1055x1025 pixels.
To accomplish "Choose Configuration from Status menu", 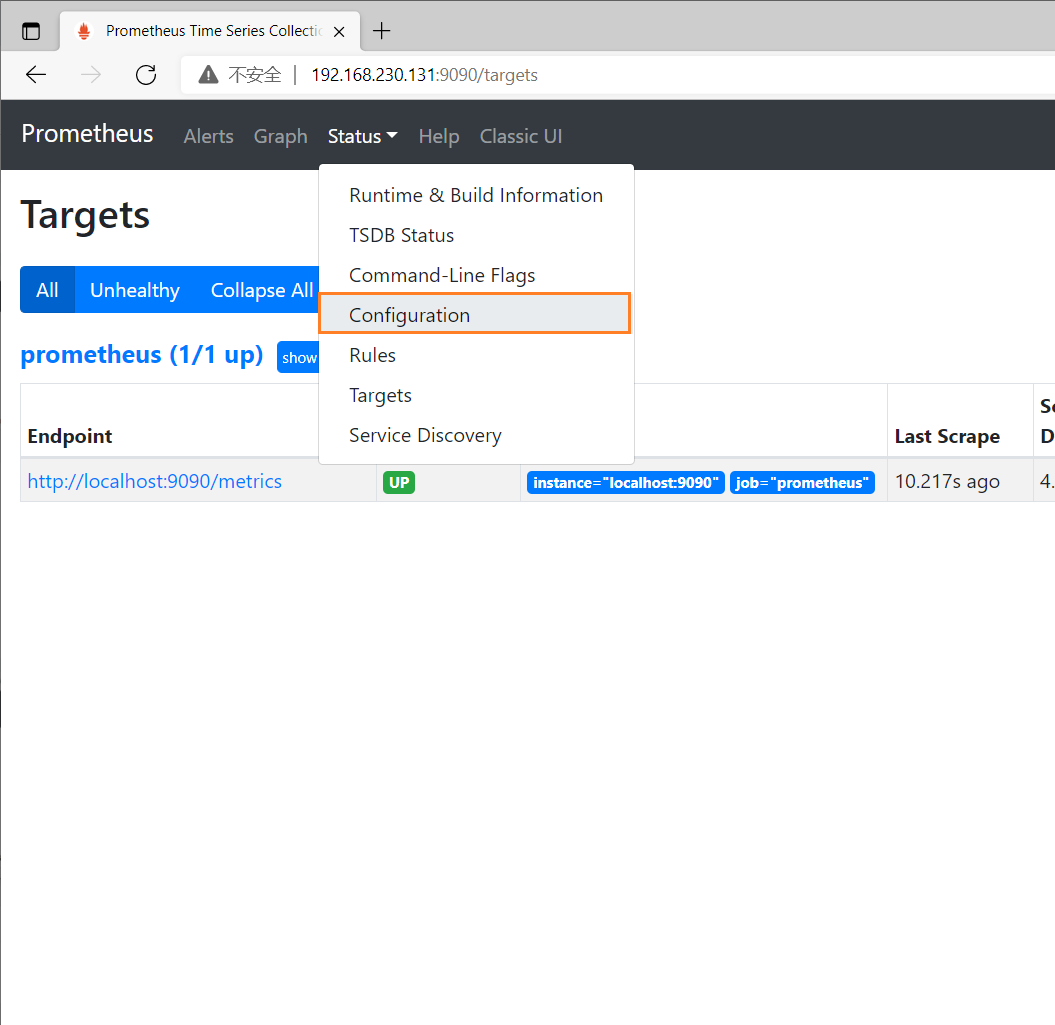I will [475, 313].
